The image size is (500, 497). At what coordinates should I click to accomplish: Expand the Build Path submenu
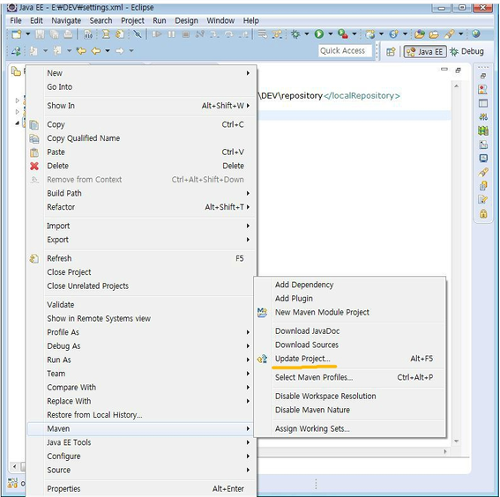pyautogui.click(x=248, y=193)
